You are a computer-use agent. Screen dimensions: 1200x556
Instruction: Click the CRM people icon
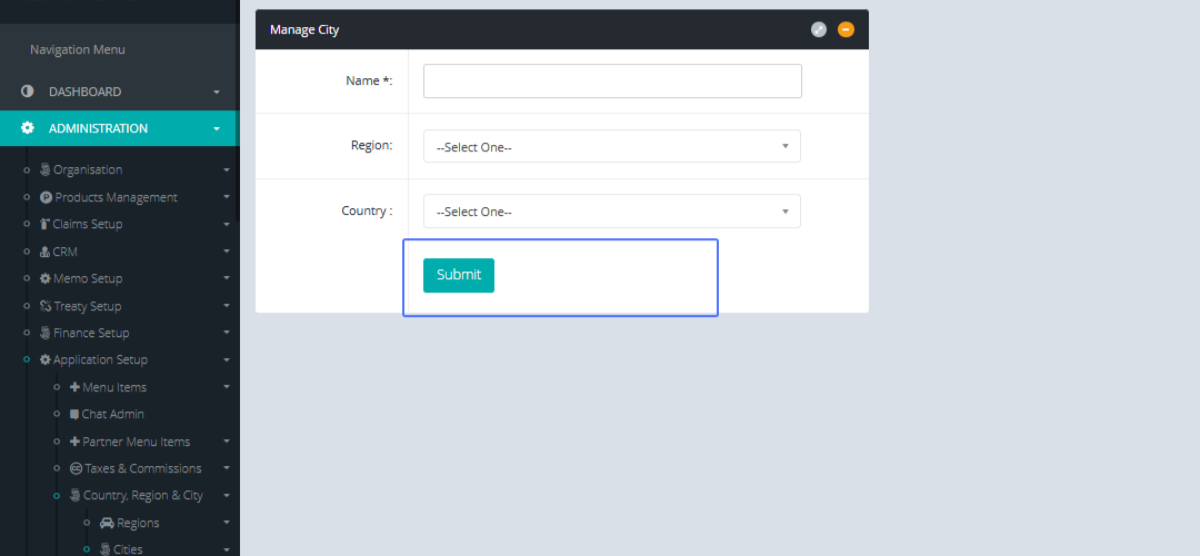45,252
